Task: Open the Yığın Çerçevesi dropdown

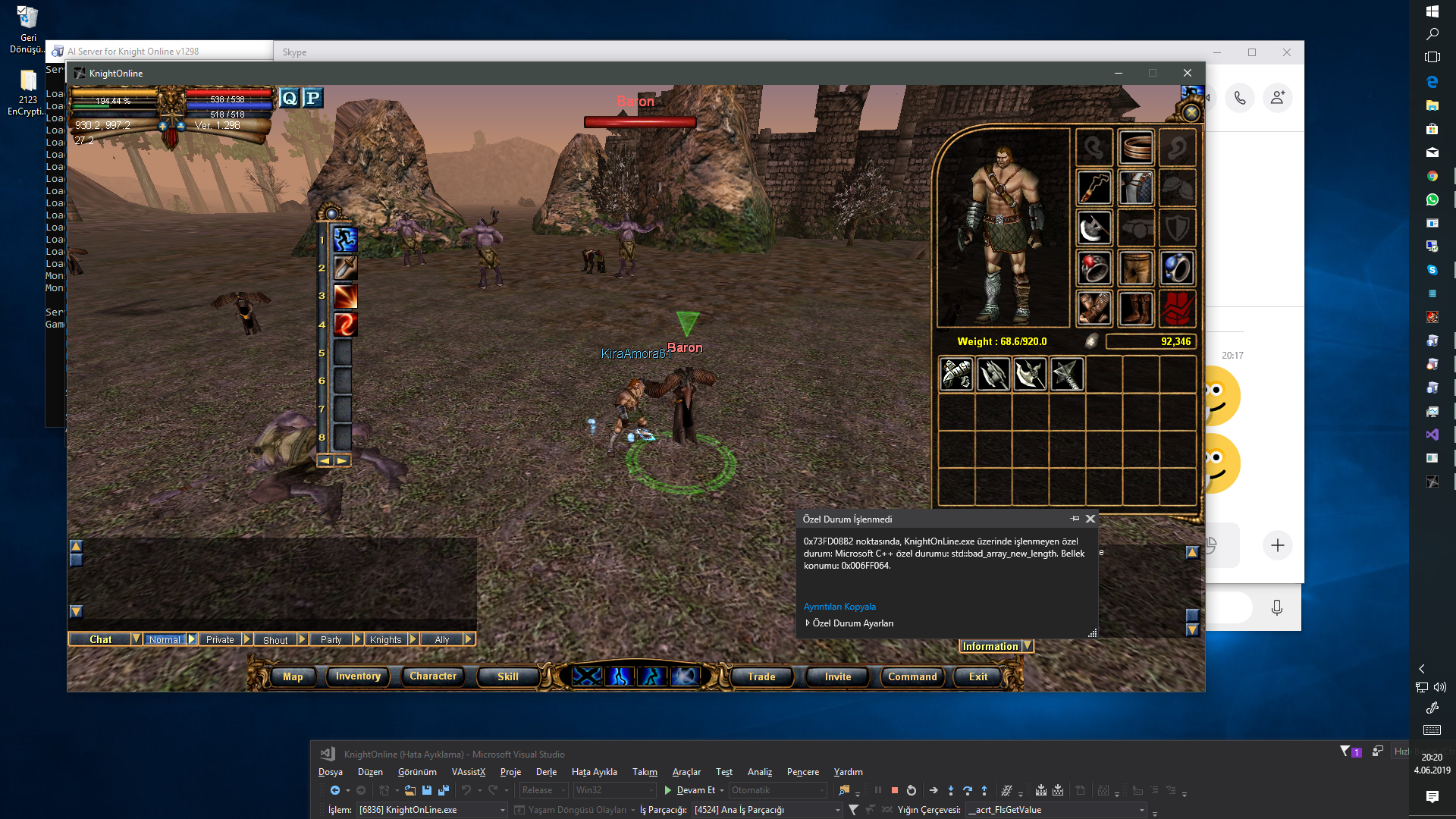Action: click(1141, 810)
